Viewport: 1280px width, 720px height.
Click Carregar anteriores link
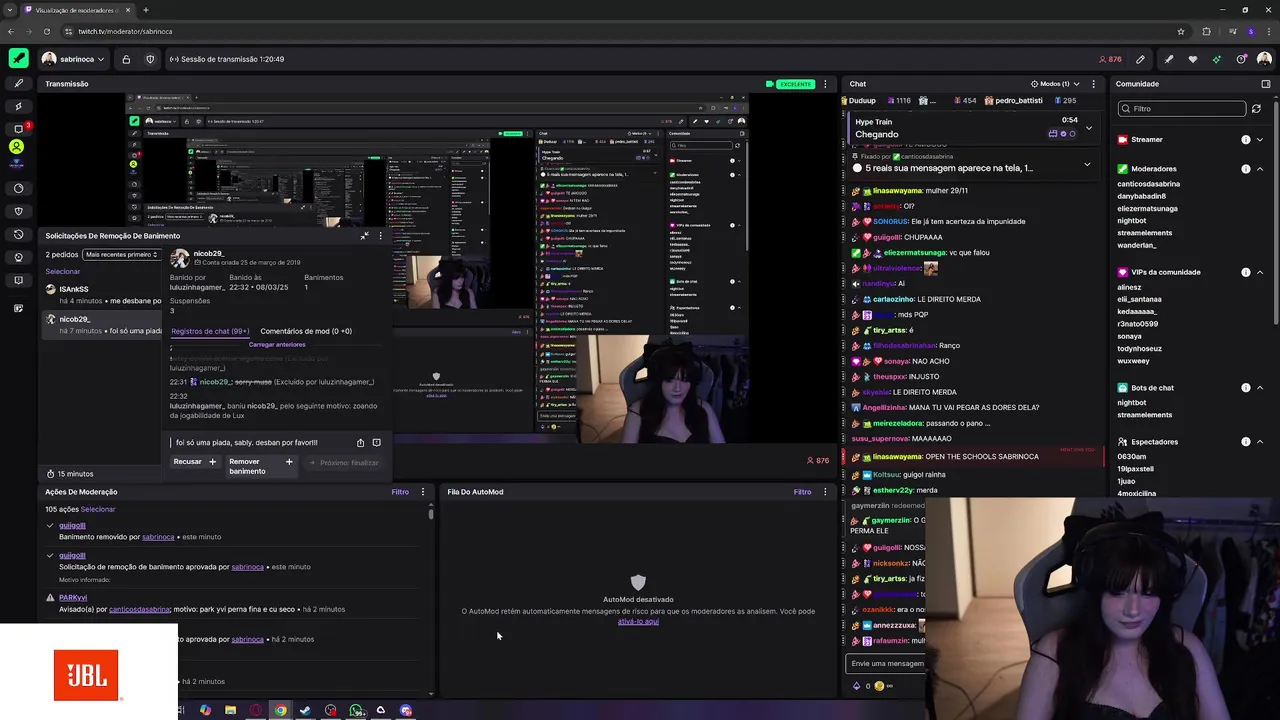pyautogui.click(x=277, y=345)
